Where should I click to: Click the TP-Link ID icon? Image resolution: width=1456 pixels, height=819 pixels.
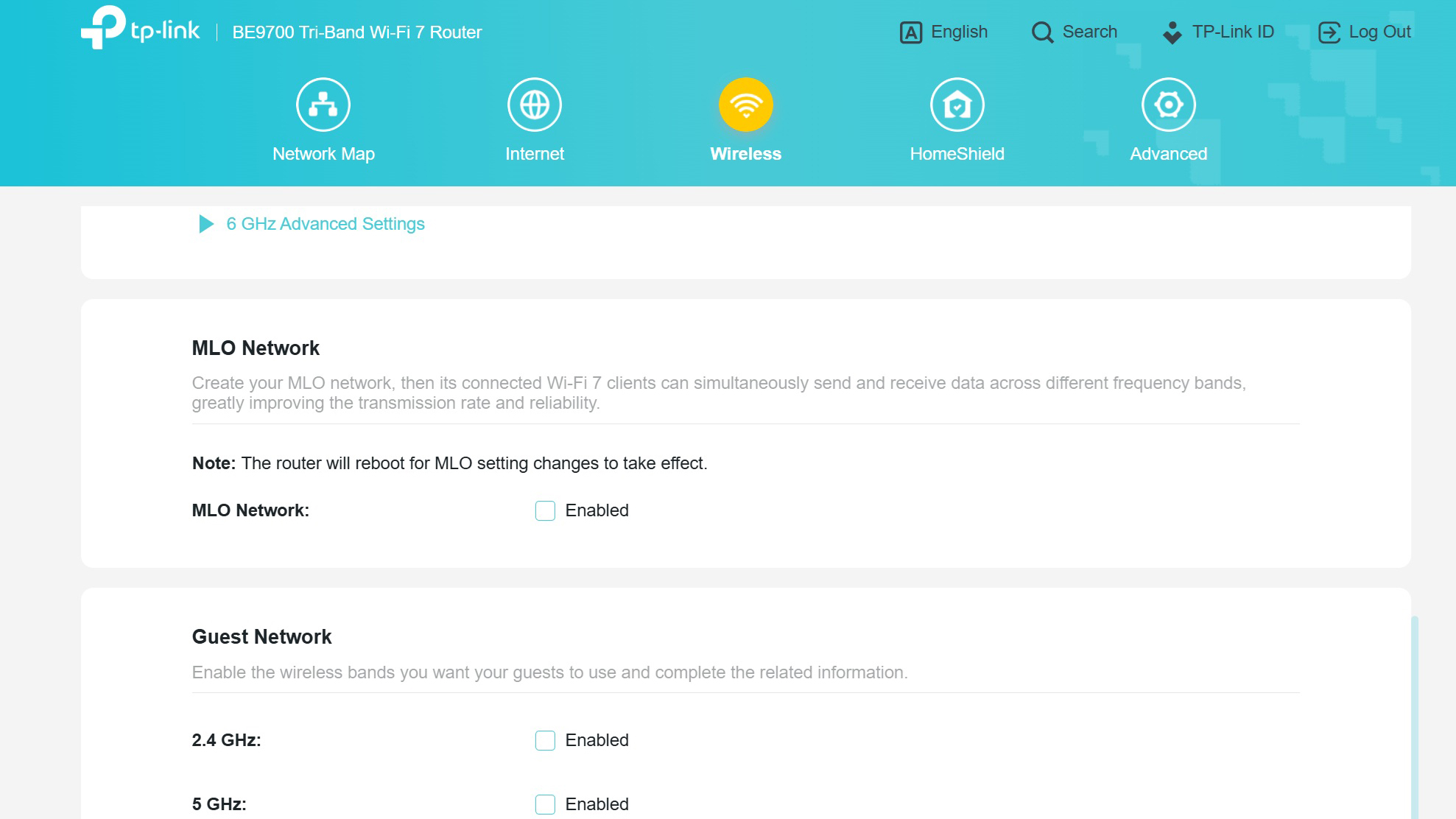pos(1172,32)
